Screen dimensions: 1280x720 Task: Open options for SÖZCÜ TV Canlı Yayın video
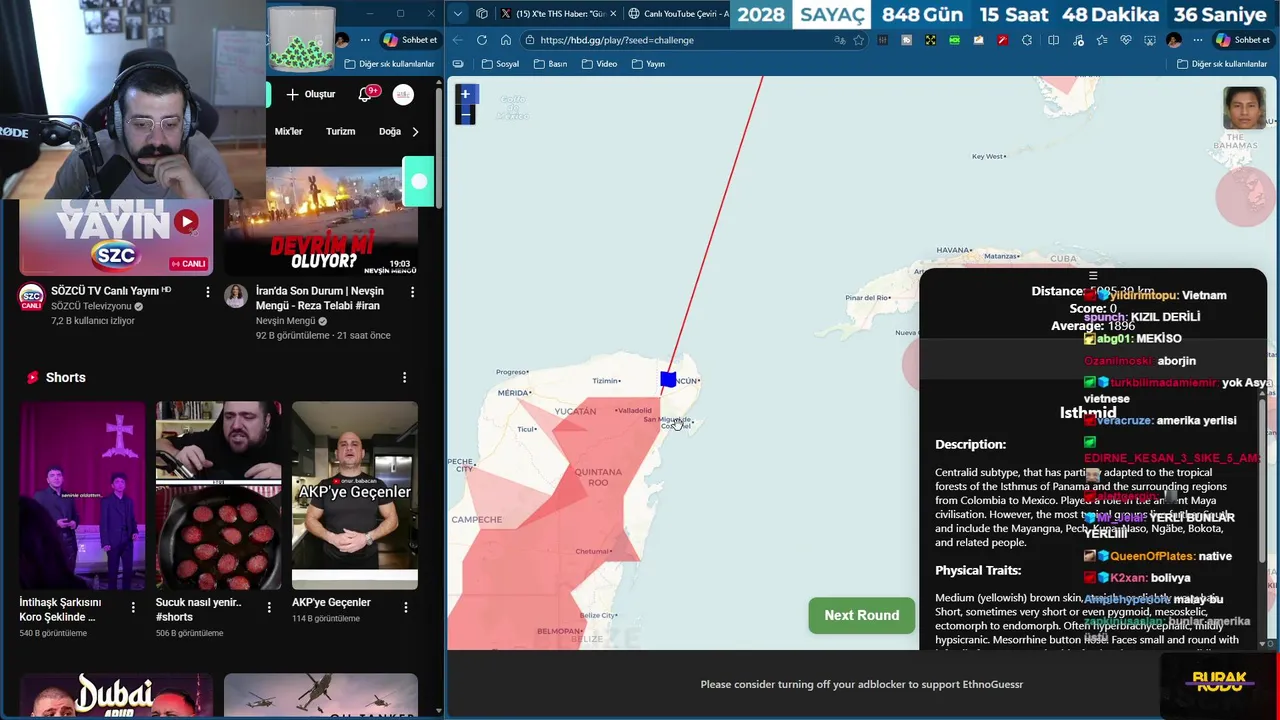tap(208, 292)
